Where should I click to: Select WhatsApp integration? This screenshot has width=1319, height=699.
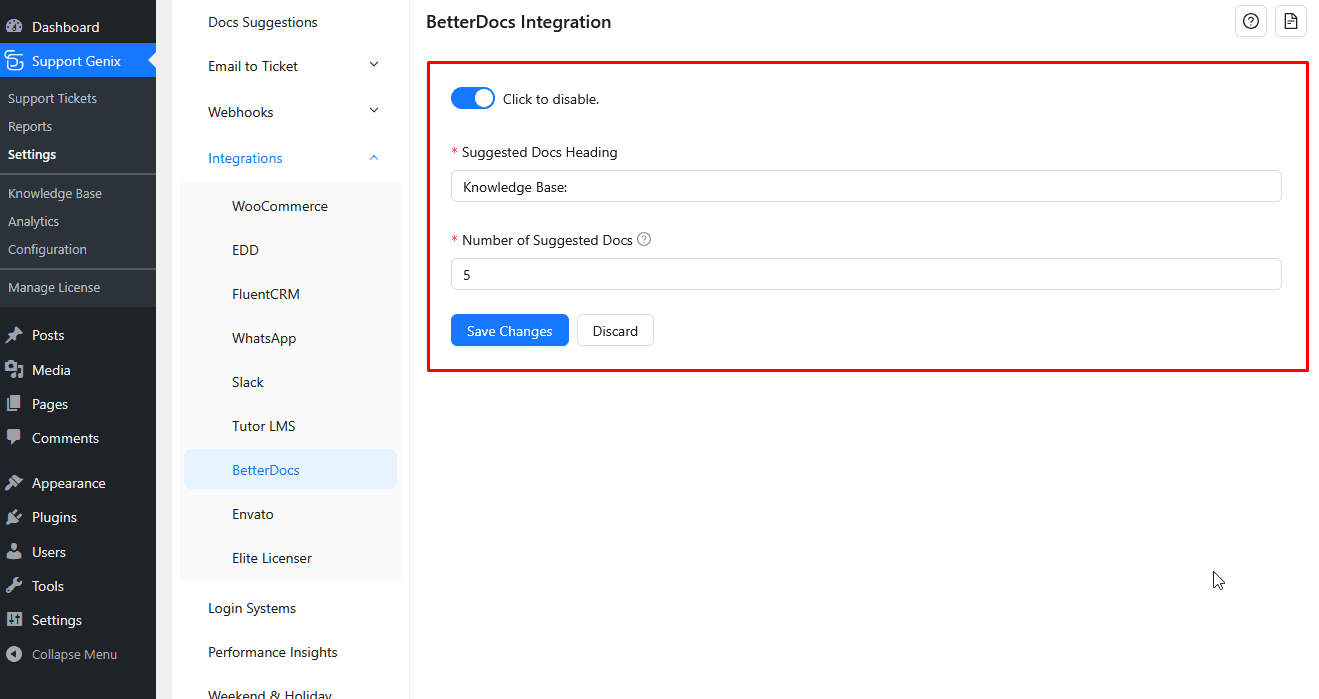click(x=264, y=338)
